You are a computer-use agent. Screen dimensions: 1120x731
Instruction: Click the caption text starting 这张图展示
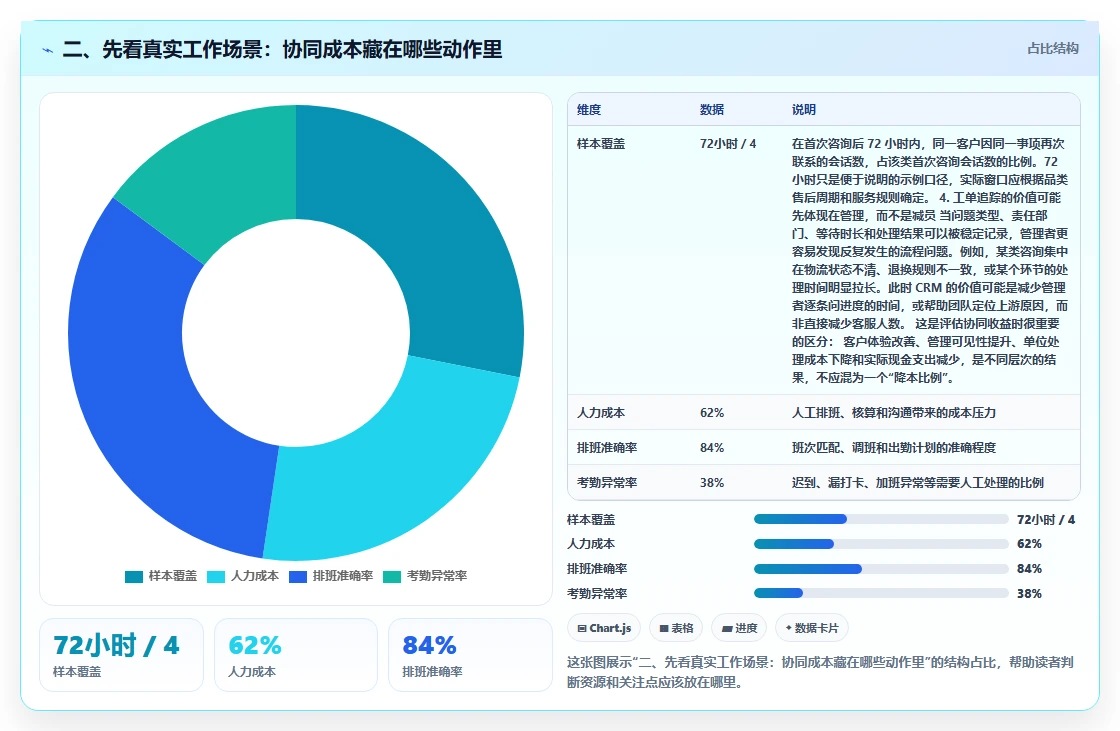pyautogui.click(x=820, y=672)
